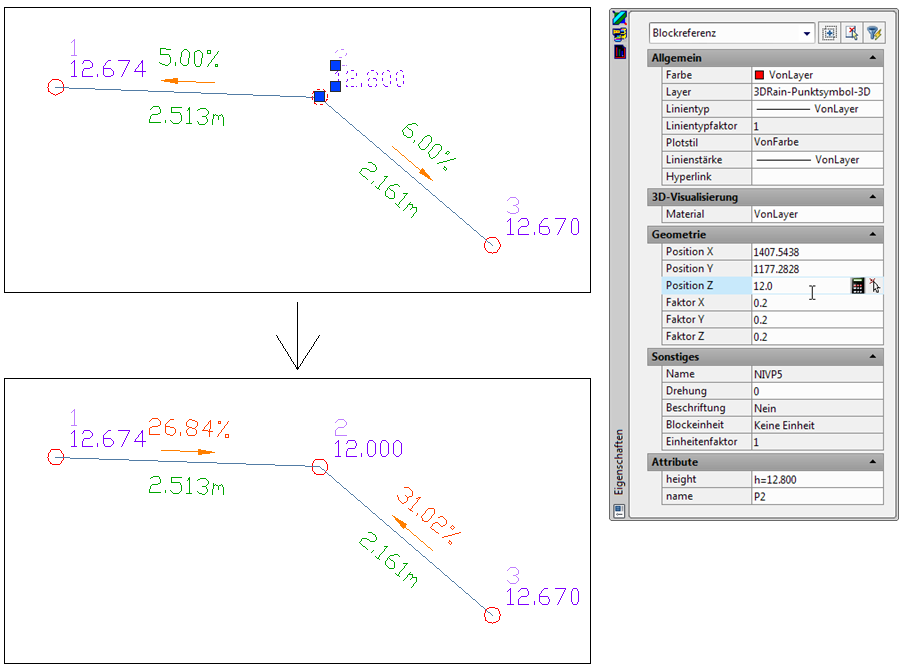Collapse the Sonstiges section
This screenshot has height=667, width=901.
tap(874, 357)
